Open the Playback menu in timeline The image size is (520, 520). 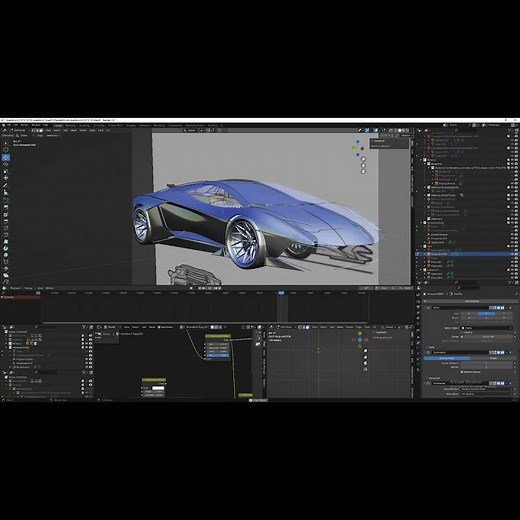pos(15,288)
